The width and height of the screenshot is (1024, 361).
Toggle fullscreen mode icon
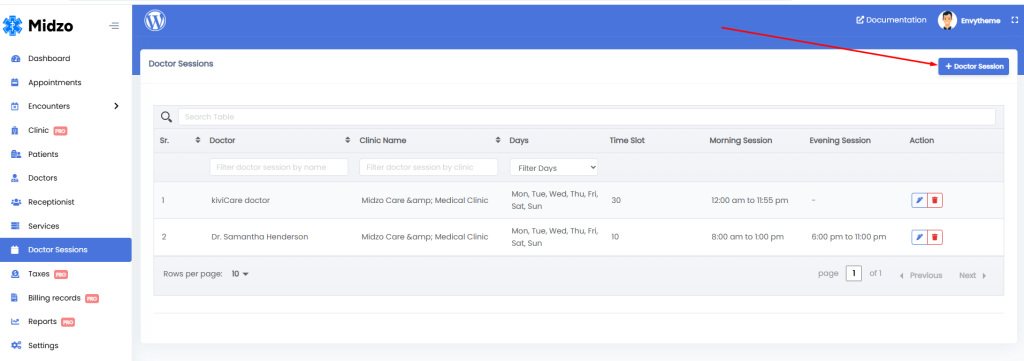pos(1014,20)
